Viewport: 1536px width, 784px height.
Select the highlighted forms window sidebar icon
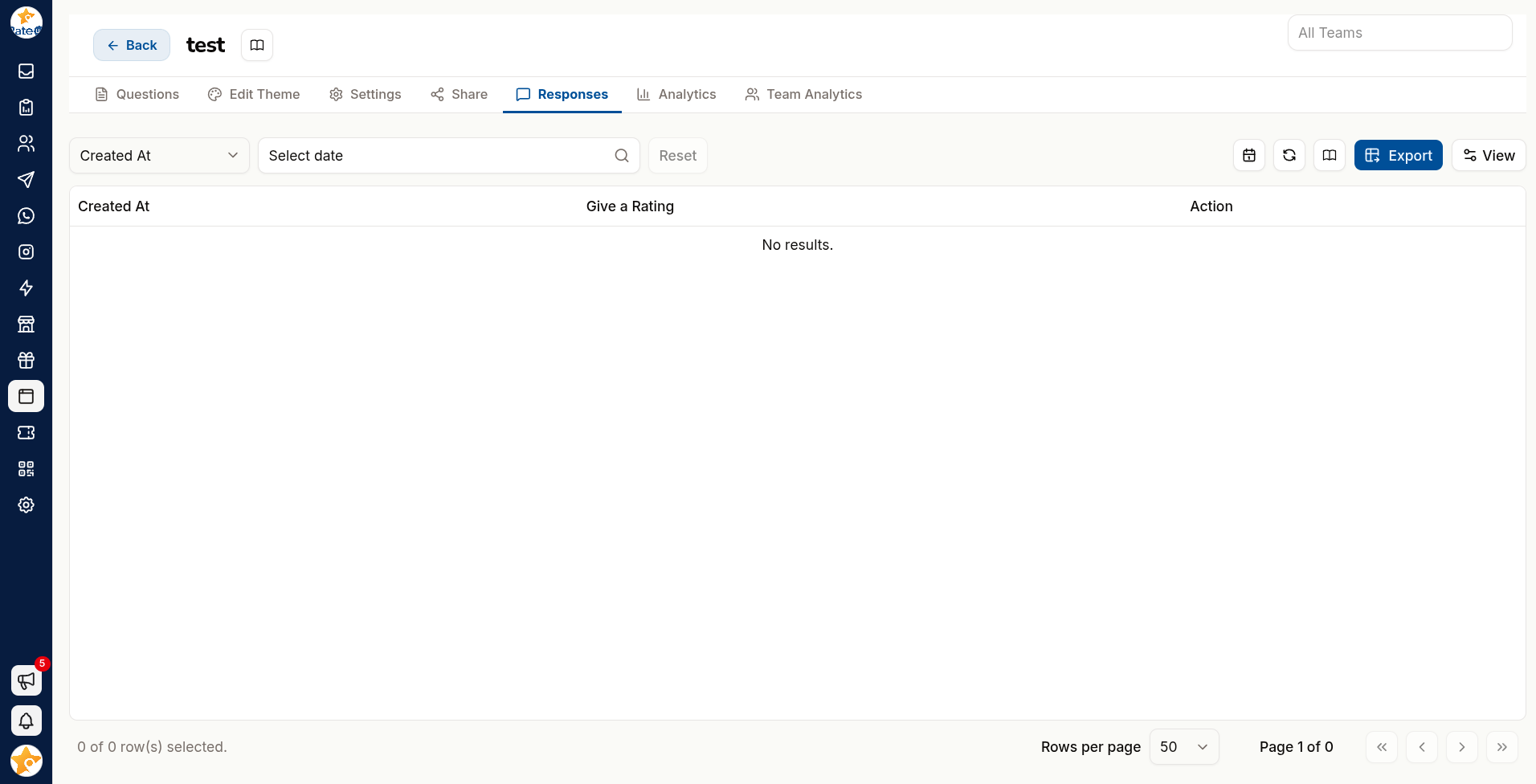coord(26,396)
